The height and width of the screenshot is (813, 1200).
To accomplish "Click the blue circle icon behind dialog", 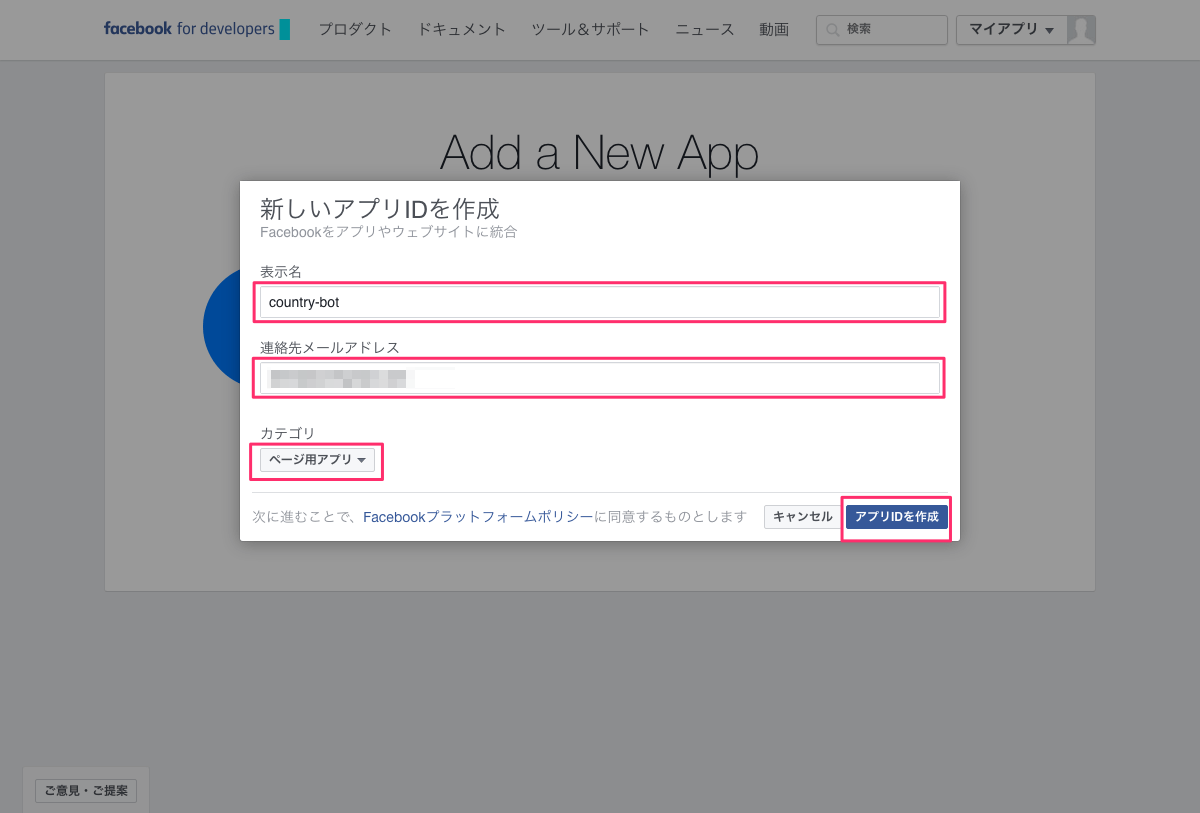I will [x=222, y=327].
